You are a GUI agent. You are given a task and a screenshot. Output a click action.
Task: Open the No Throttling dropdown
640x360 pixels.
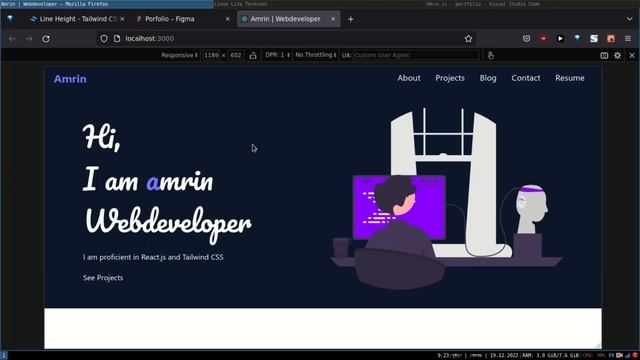[x=316, y=55]
